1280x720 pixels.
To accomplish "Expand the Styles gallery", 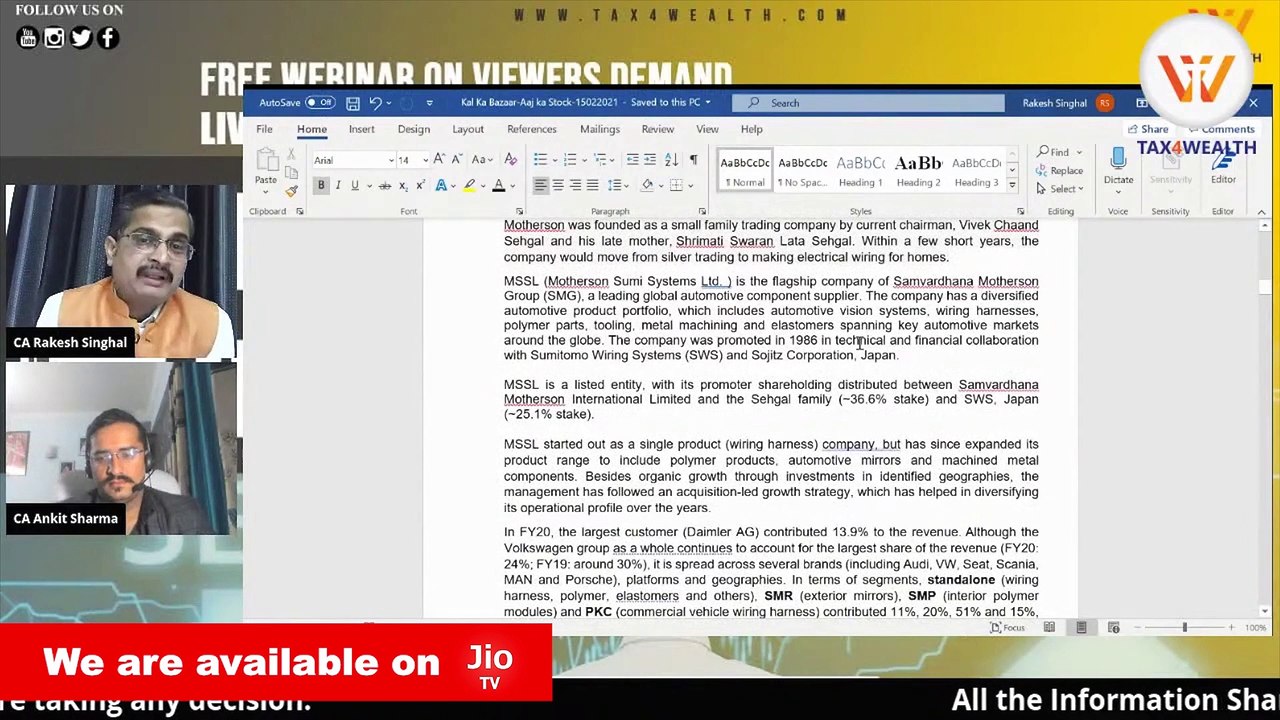I will click(x=1011, y=185).
